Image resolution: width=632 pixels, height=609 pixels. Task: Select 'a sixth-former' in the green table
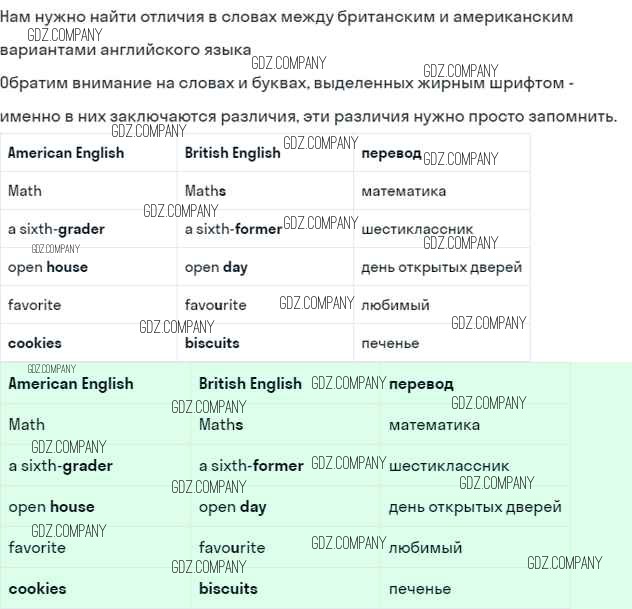click(251, 466)
